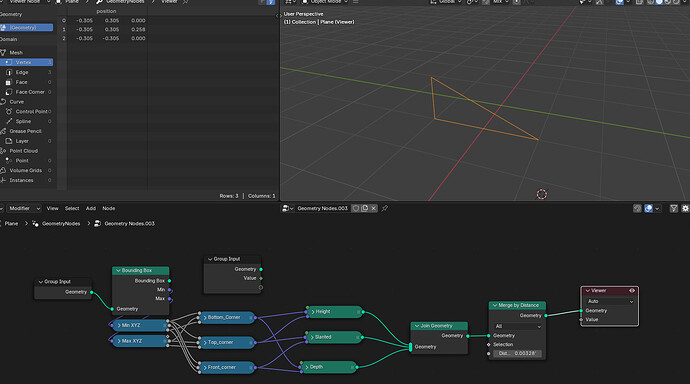
Task: Open the node editor View menu
Action: tap(52, 208)
